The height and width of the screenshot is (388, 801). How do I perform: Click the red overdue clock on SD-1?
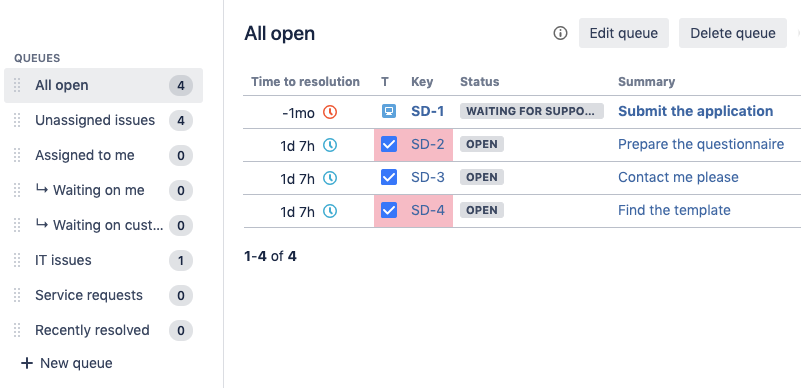tap(330, 112)
